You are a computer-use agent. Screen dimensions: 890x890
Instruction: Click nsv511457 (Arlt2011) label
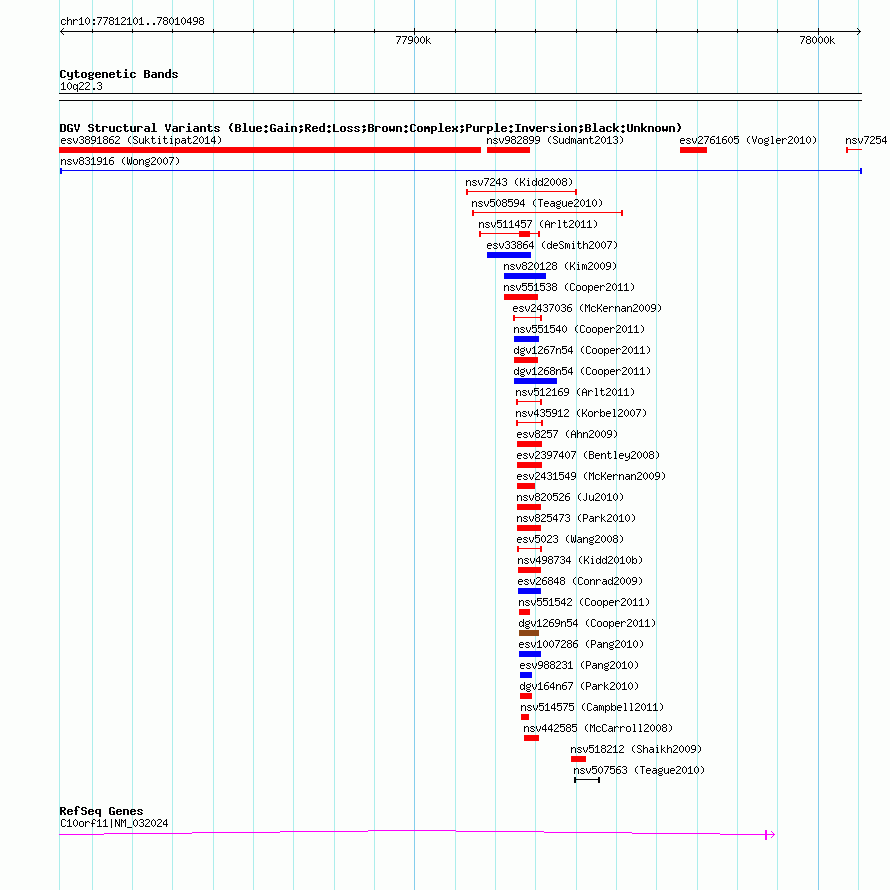pyautogui.click(x=538, y=224)
